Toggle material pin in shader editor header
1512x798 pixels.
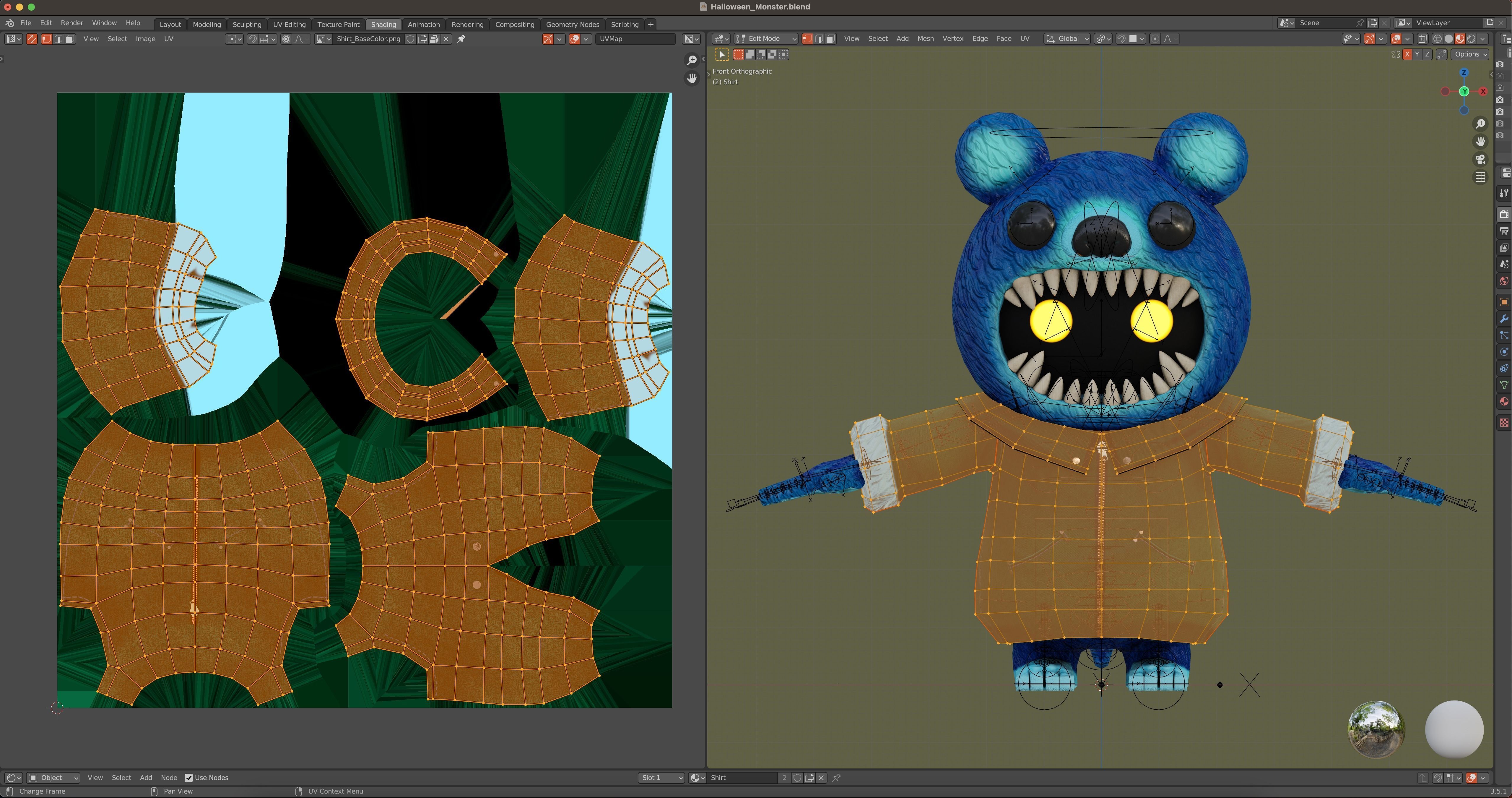click(836, 777)
